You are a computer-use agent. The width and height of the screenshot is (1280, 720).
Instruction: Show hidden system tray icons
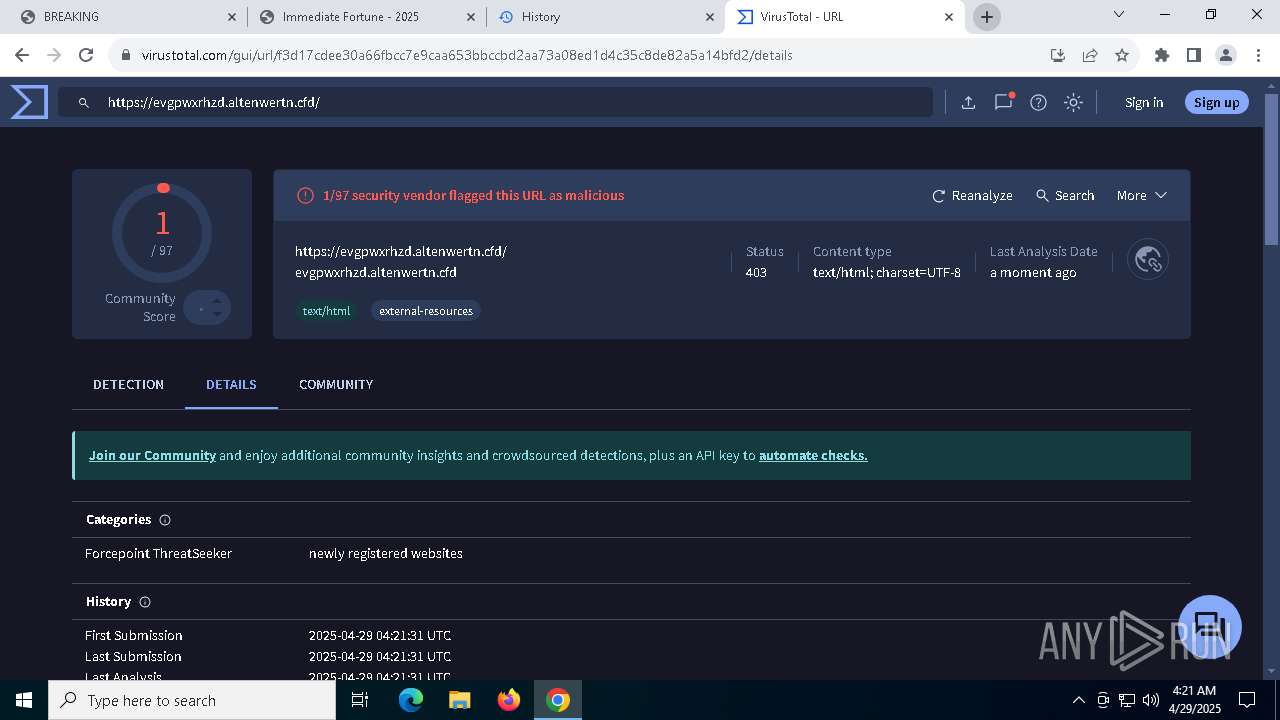click(x=1079, y=700)
